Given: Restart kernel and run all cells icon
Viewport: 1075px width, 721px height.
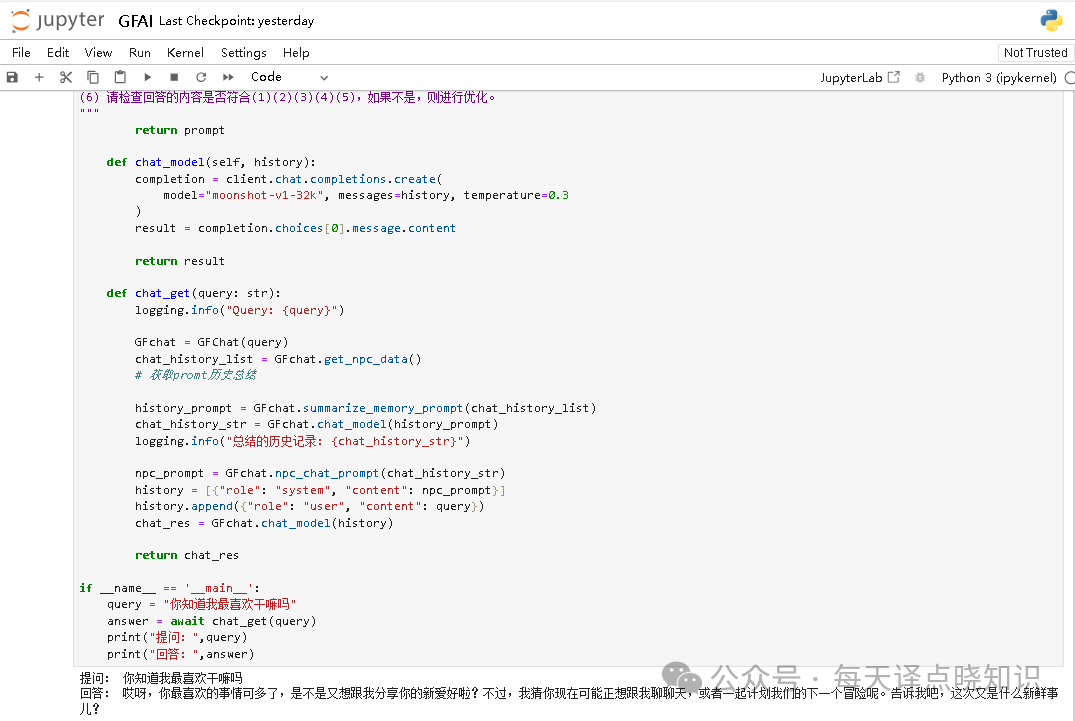Looking at the screenshot, I should coord(228,77).
